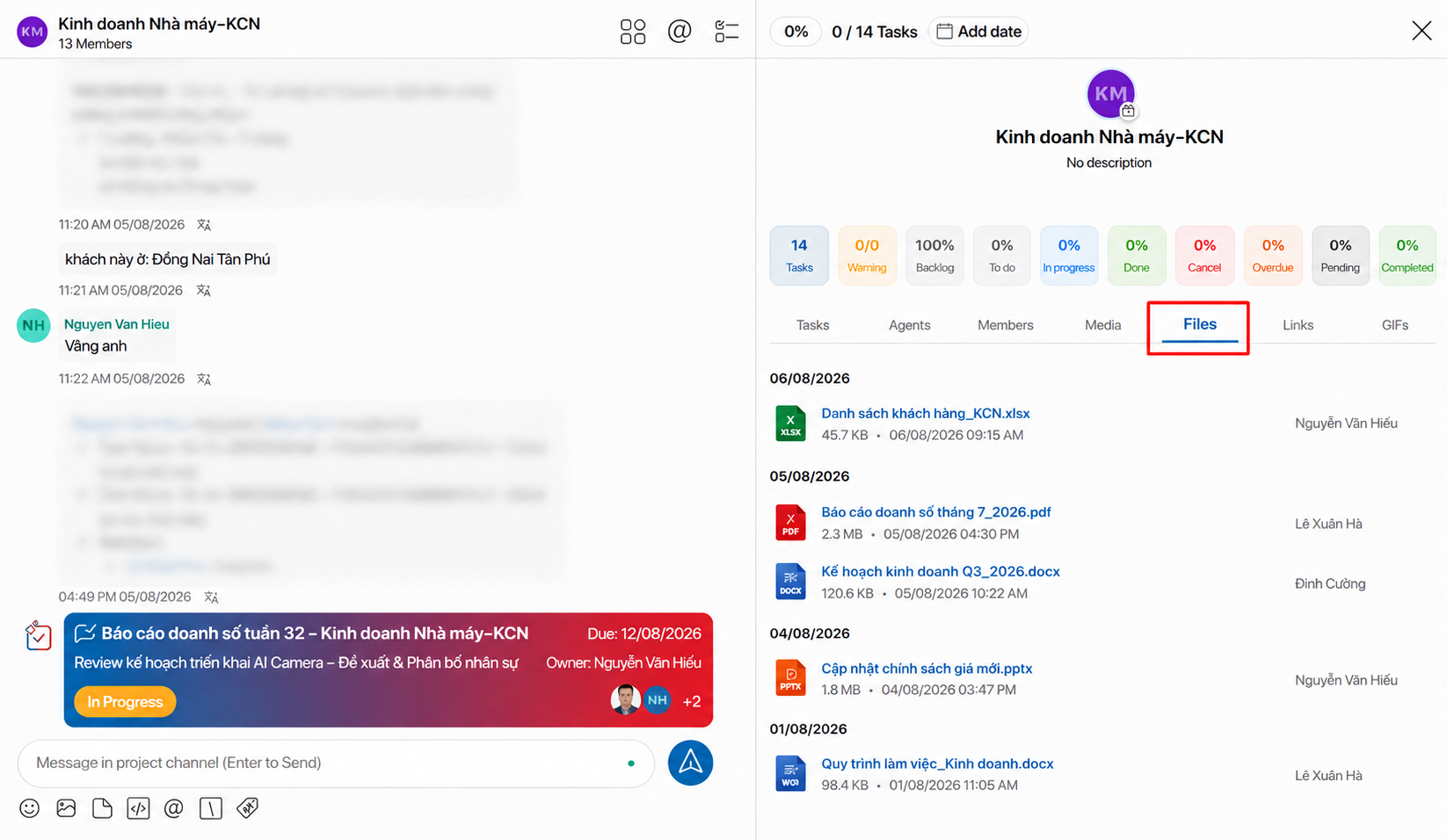This screenshot has height=840, width=1447.
Task: Translate the 11:21 AM message
Action: tap(204, 291)
